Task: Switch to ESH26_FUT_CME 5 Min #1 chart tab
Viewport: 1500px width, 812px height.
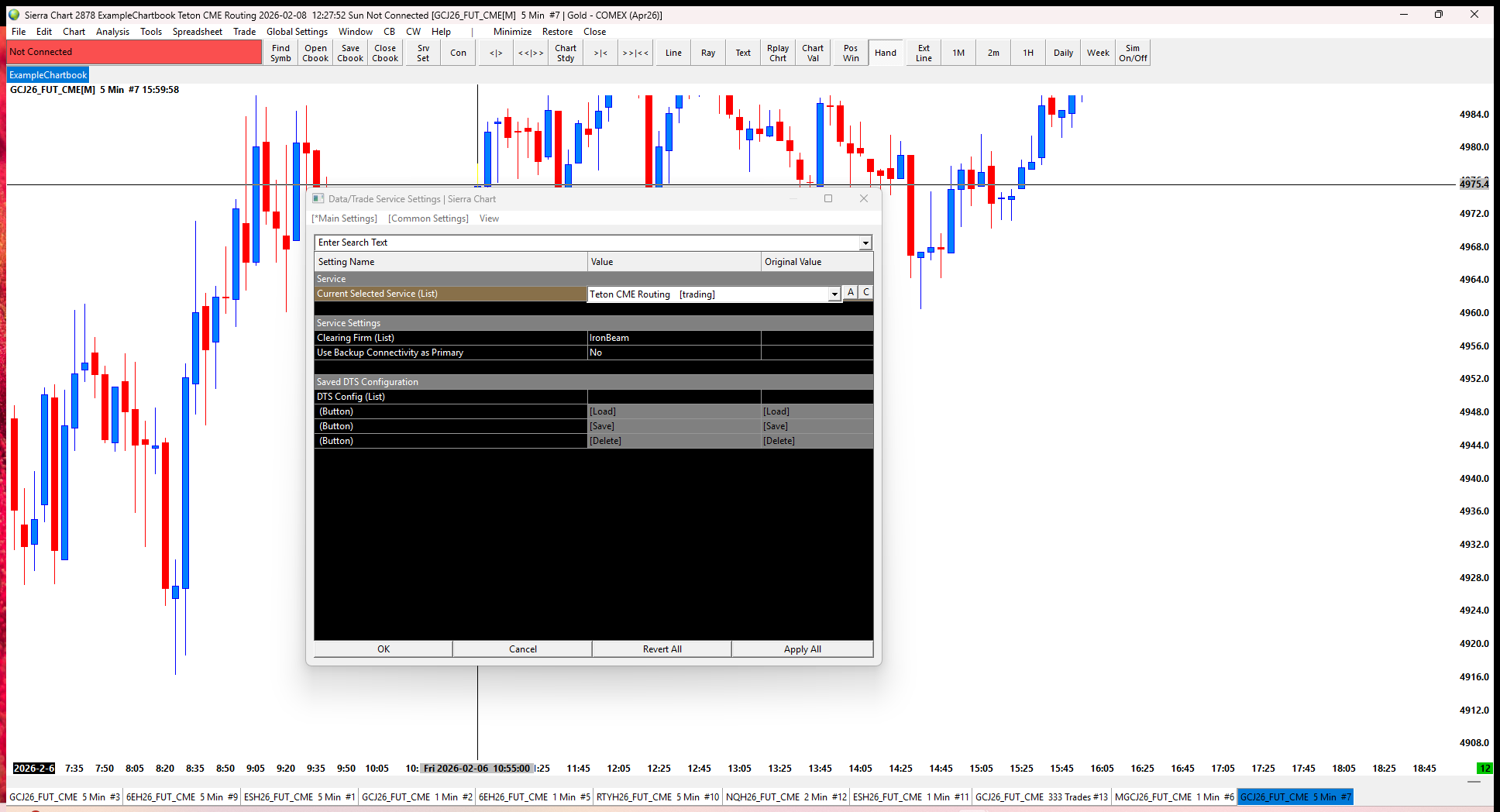Action: (299, 797)
